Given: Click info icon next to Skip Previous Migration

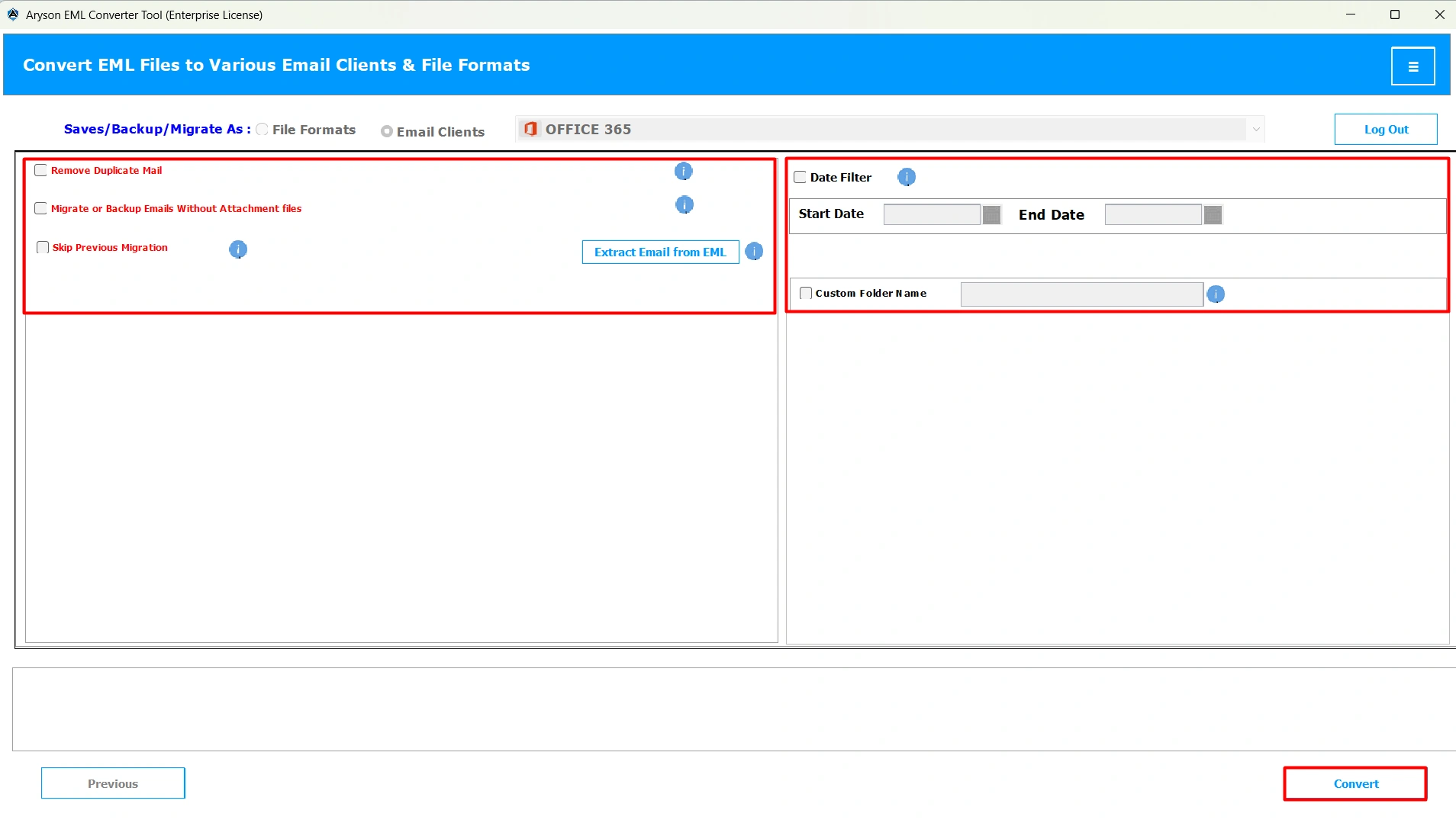Looking at the screenshot, I should pos(238,249).
